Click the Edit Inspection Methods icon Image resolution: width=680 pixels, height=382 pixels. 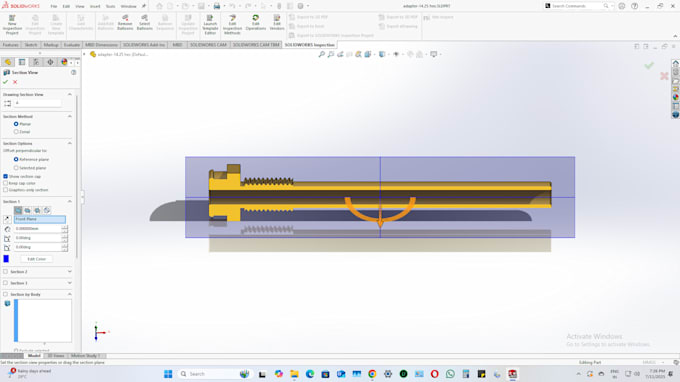[232, 24]
